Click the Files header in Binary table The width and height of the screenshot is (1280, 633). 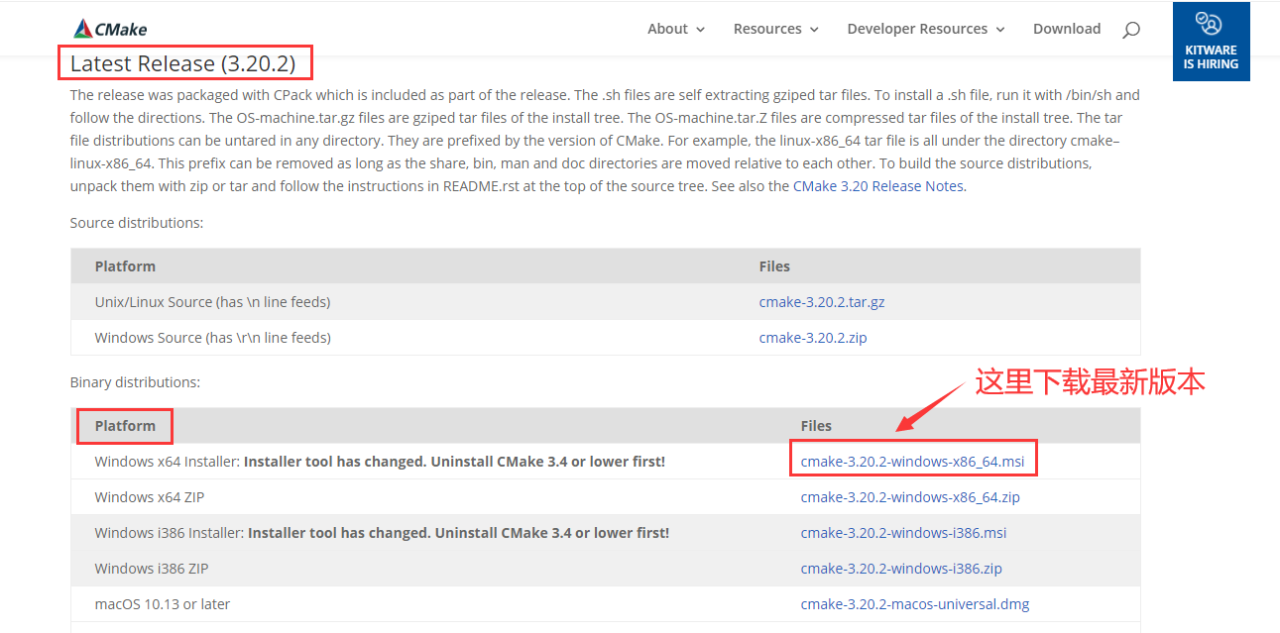(816, 426)
